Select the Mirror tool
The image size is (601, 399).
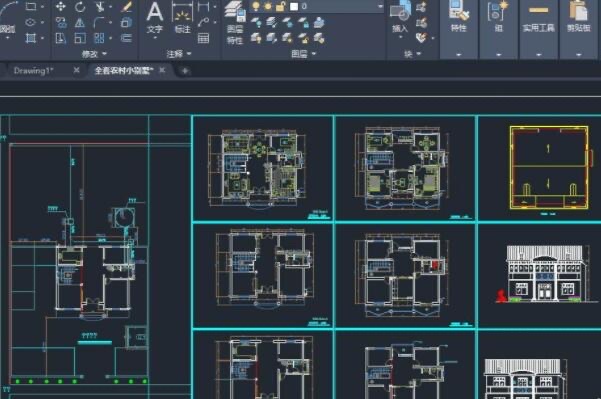click(80, 23)
